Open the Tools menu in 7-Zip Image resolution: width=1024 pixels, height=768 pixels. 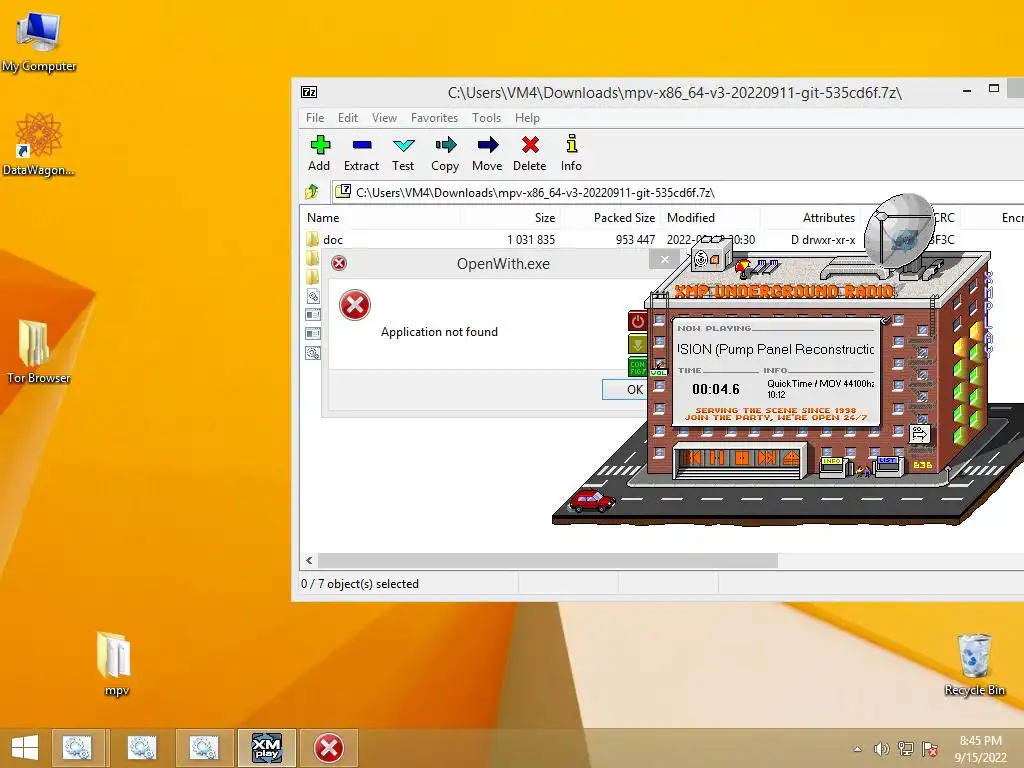(487, 118)
